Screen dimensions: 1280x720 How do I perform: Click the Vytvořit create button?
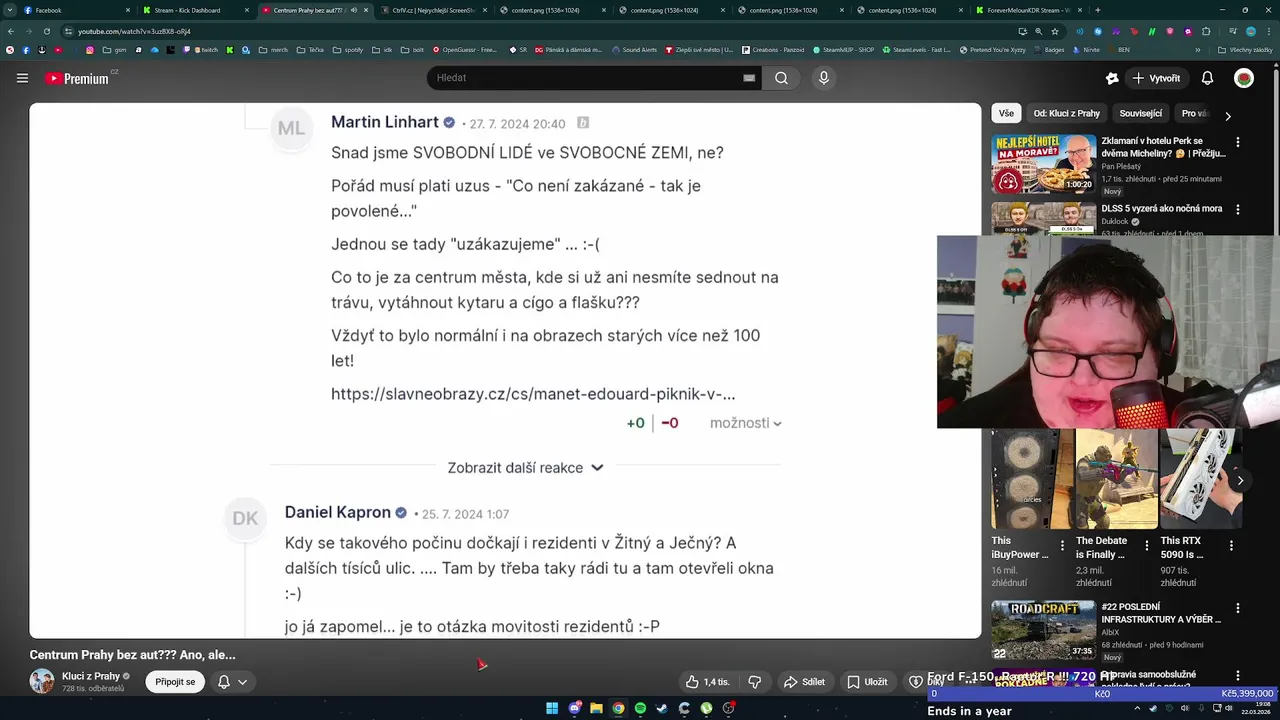[1156, 78]
